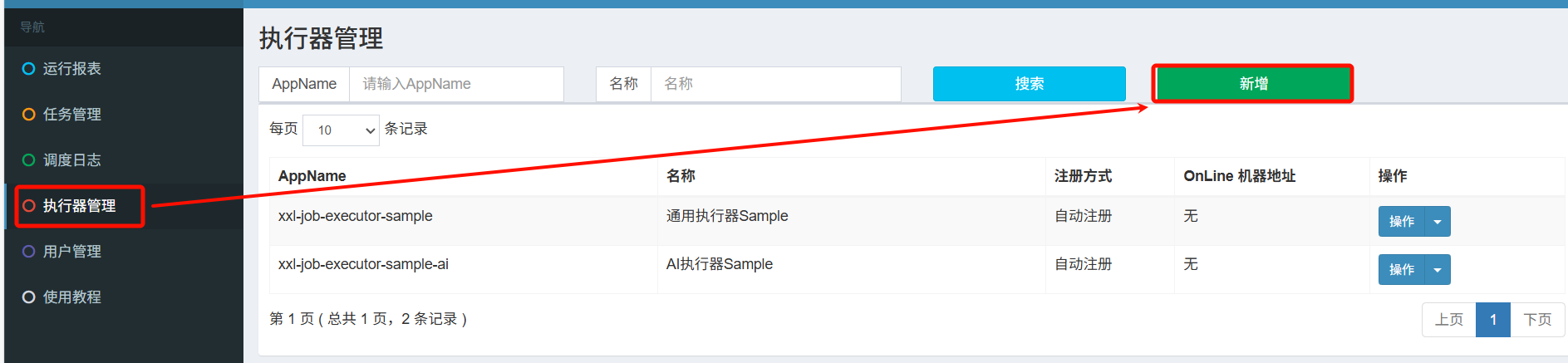1568x363 pixels.
Task: Click the green circle icon beside 调度日志
Action: [x=28, y=160]
